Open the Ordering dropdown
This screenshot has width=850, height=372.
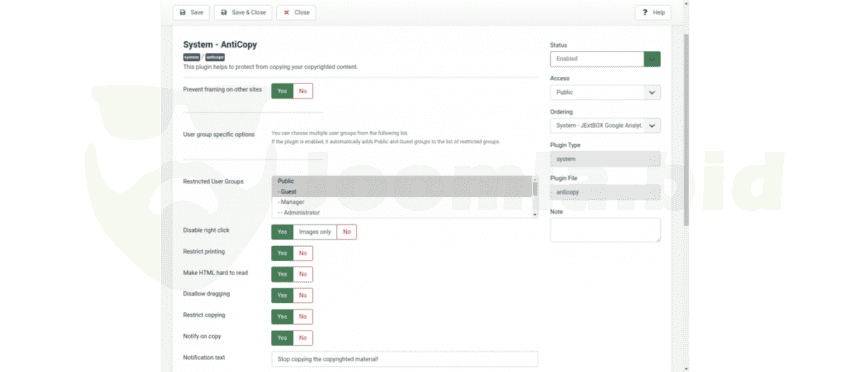point(605,126)
